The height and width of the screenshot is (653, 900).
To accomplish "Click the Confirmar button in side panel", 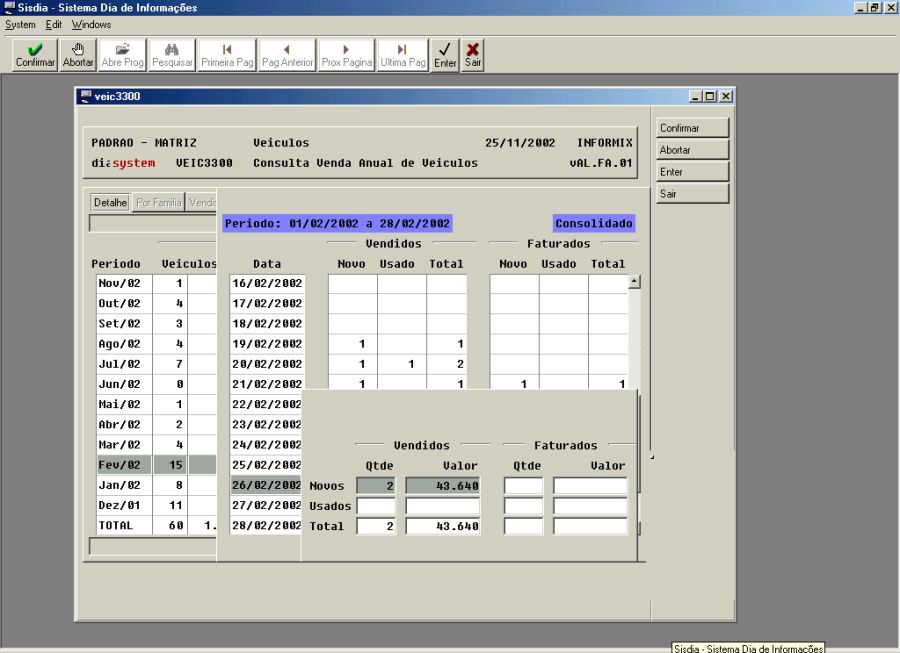I will point(692,128).
